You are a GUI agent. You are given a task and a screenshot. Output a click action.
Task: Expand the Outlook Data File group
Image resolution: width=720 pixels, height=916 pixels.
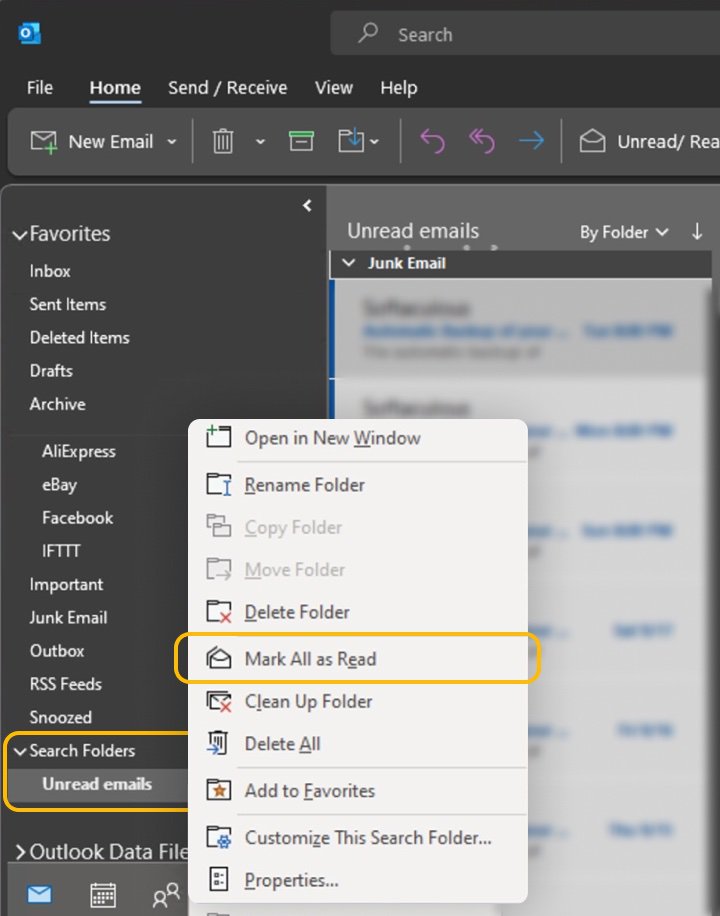[x=20, y=852]
